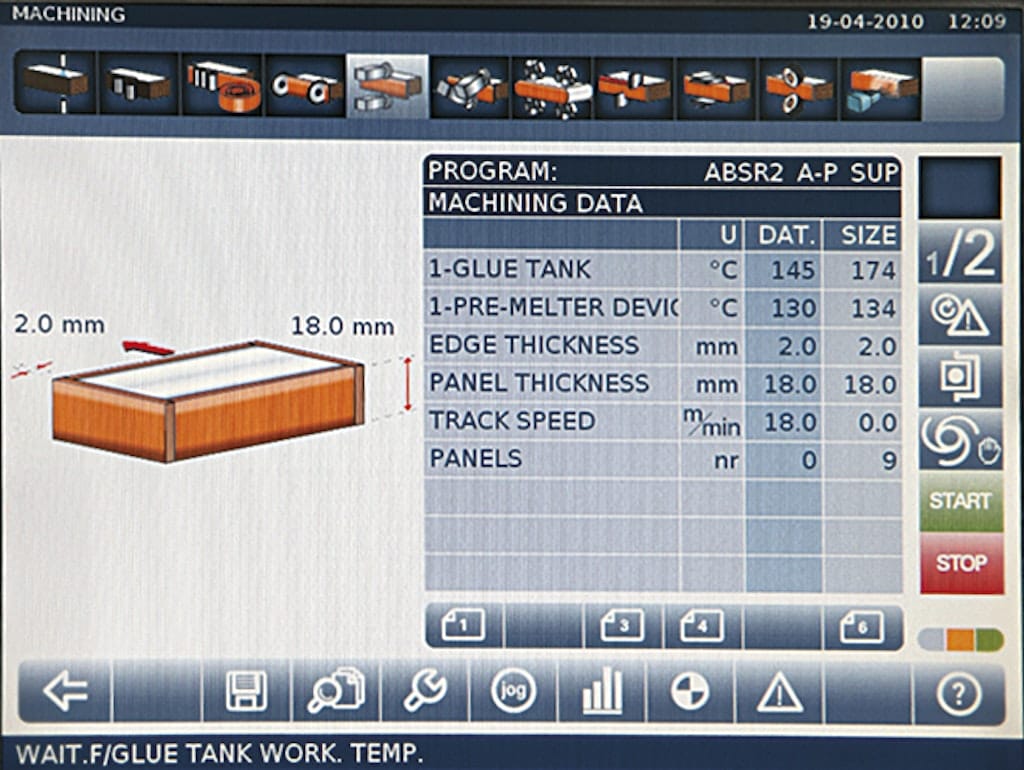Save program with floppy disk icon
This screenshot has width=1024, height=770.
[x=246, y=691]
